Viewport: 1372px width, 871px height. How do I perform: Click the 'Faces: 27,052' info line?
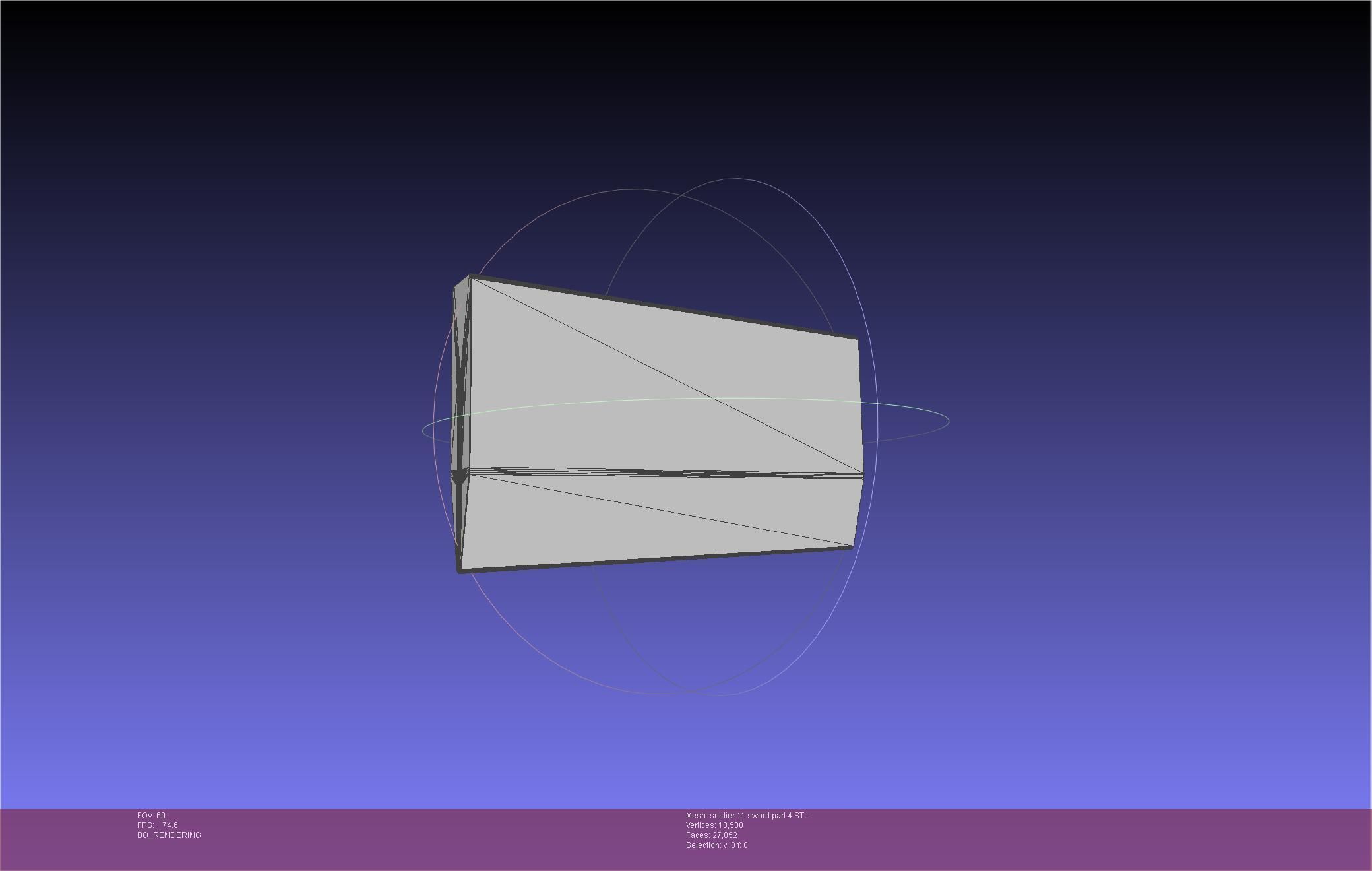tap(712, 835)
